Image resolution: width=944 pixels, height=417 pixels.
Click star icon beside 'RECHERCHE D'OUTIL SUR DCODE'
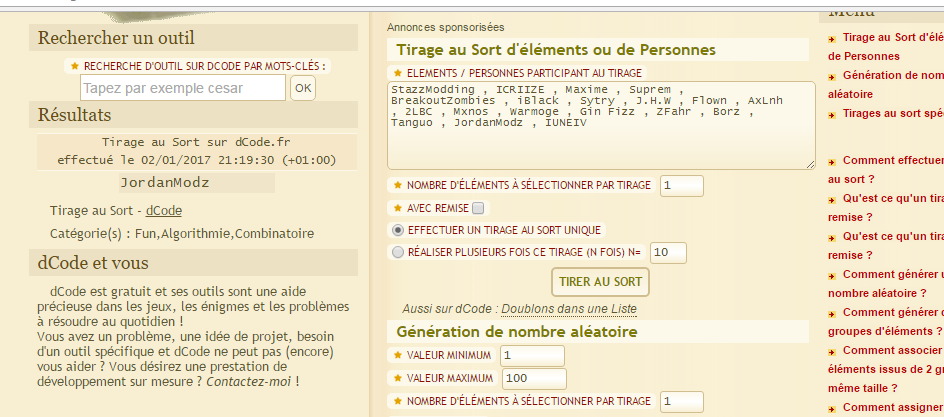75,66
